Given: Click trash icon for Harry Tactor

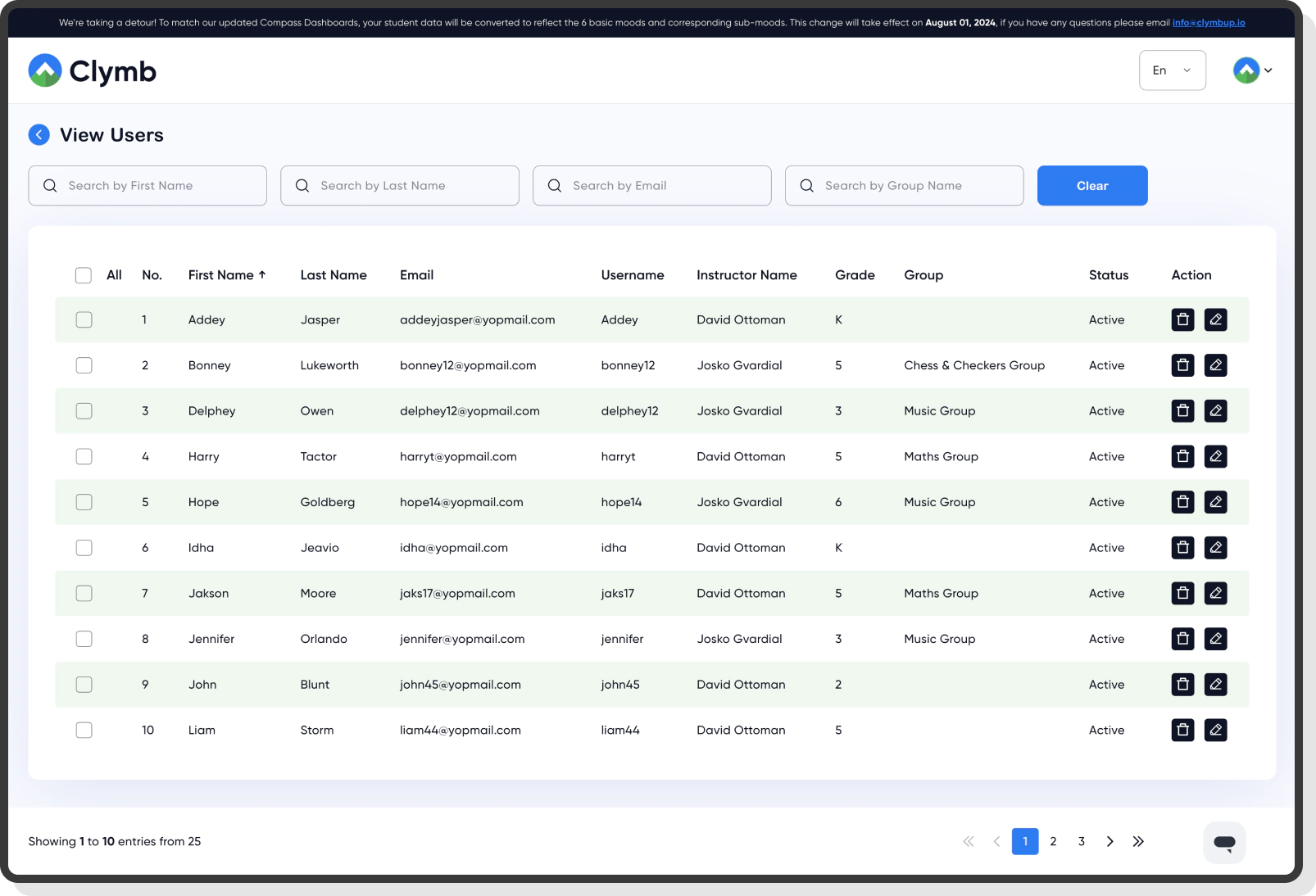Looking at the screenshot, I should coord(1182,456).
